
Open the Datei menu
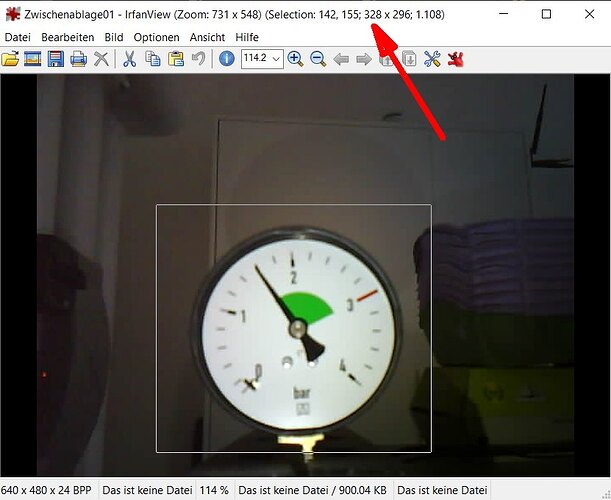[18, 37]
